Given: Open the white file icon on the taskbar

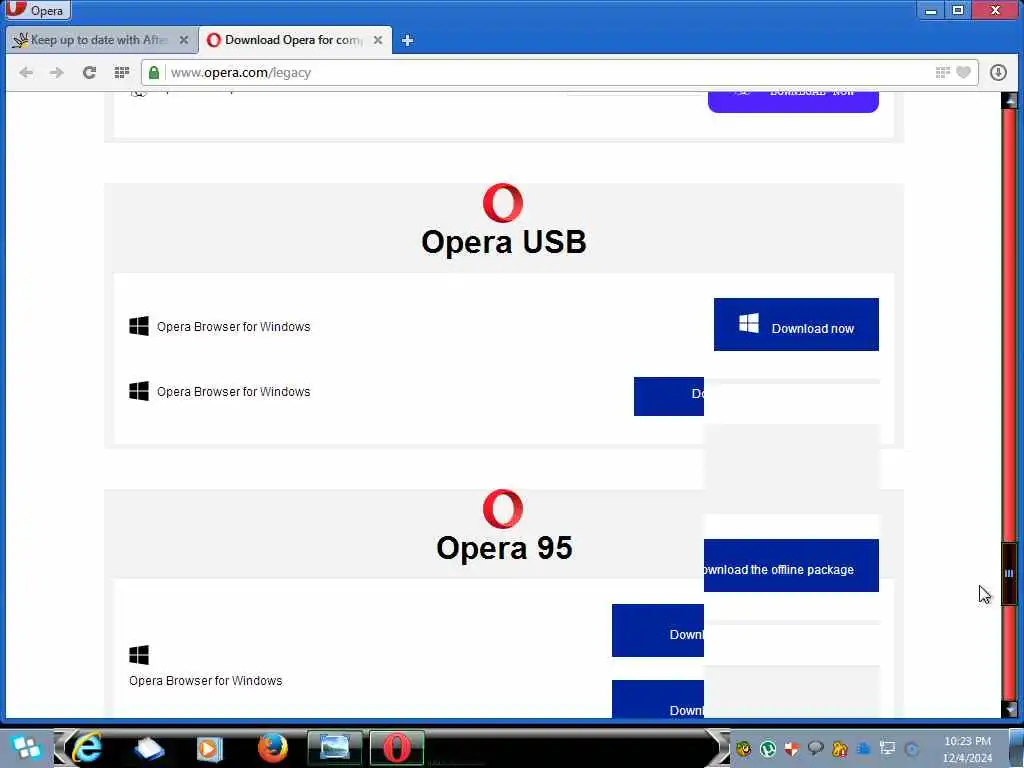Looking at the screenshot, I should tap(148, 749).
